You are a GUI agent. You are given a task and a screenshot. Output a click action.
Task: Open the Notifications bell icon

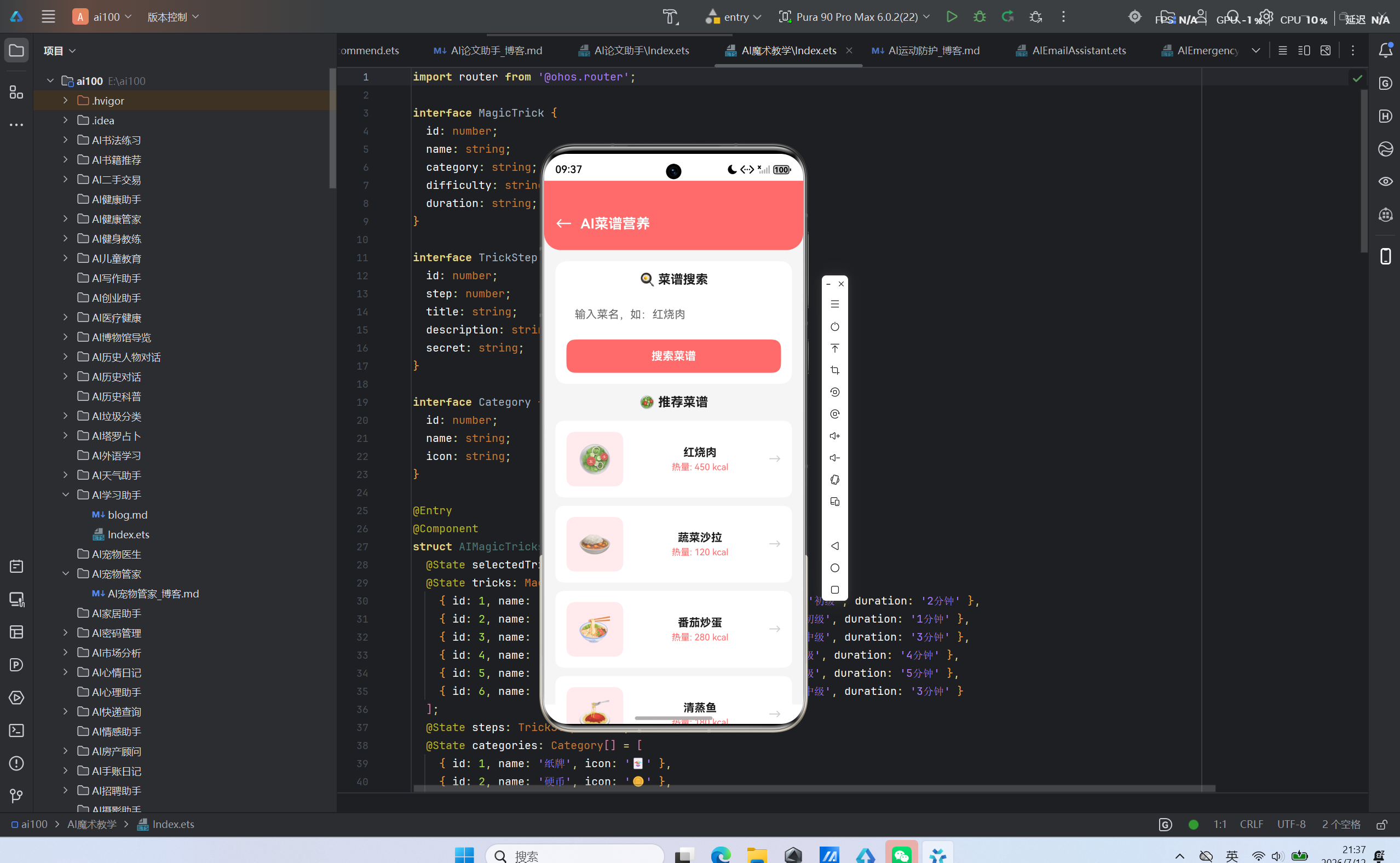tap(1385, 50)
